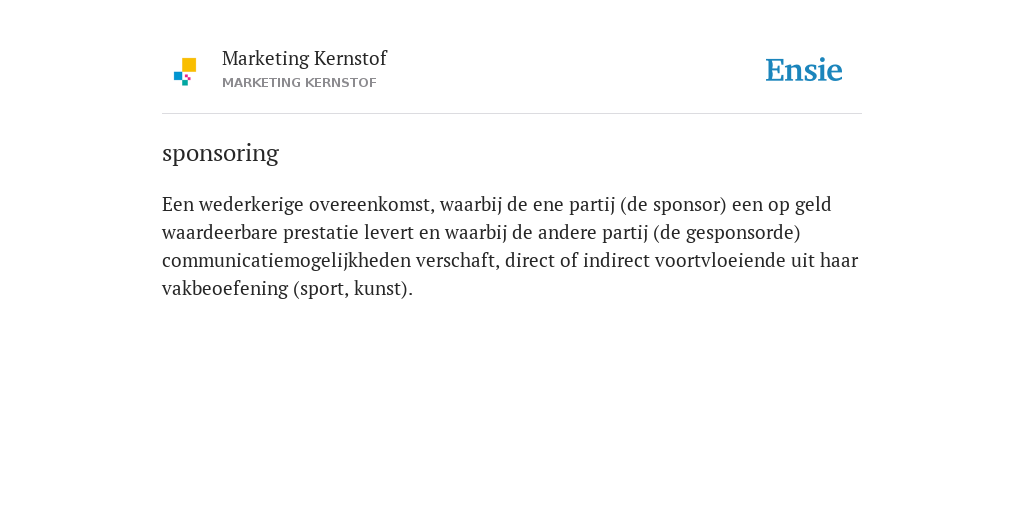The height and width of the screenshot is (512, 1024).
Task: Click the text '(de gesponsorde)' in the definition
Action: click(727, 232)
